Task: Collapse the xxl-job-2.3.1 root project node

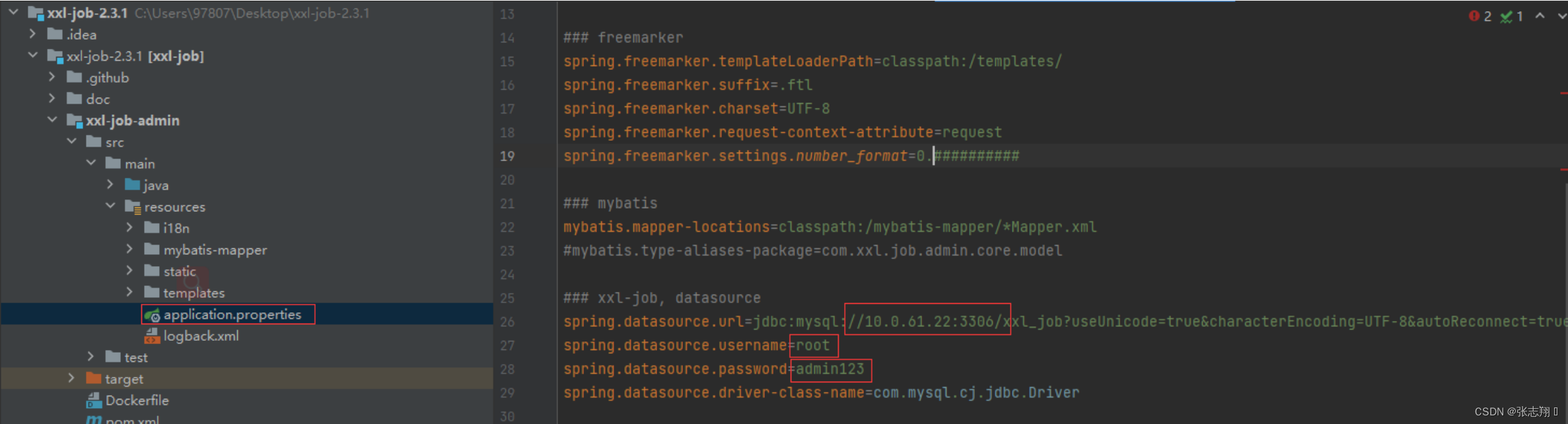Action: (13, 12)
